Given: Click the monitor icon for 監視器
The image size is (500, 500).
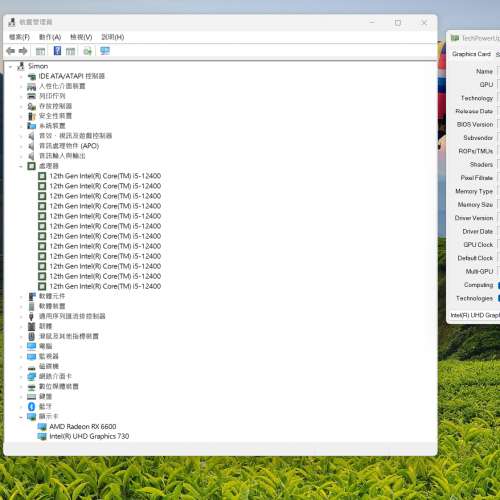Looking at the screenshot, I should click(x=32, y=356).
